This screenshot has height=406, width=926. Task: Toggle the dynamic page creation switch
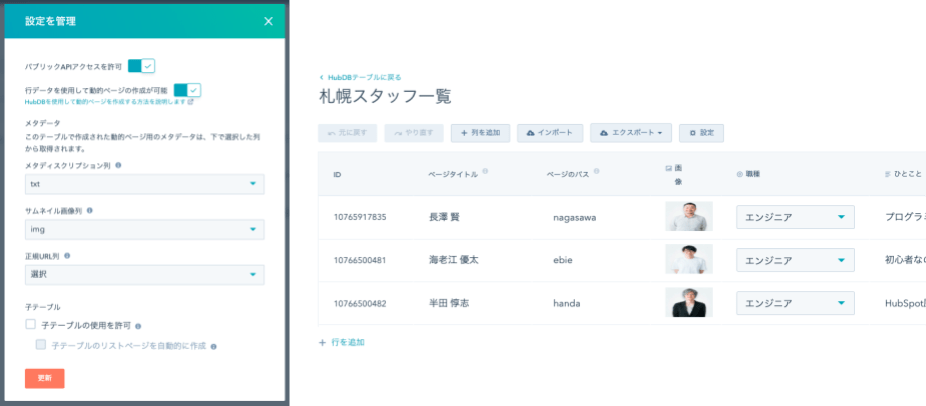(187, 90)
